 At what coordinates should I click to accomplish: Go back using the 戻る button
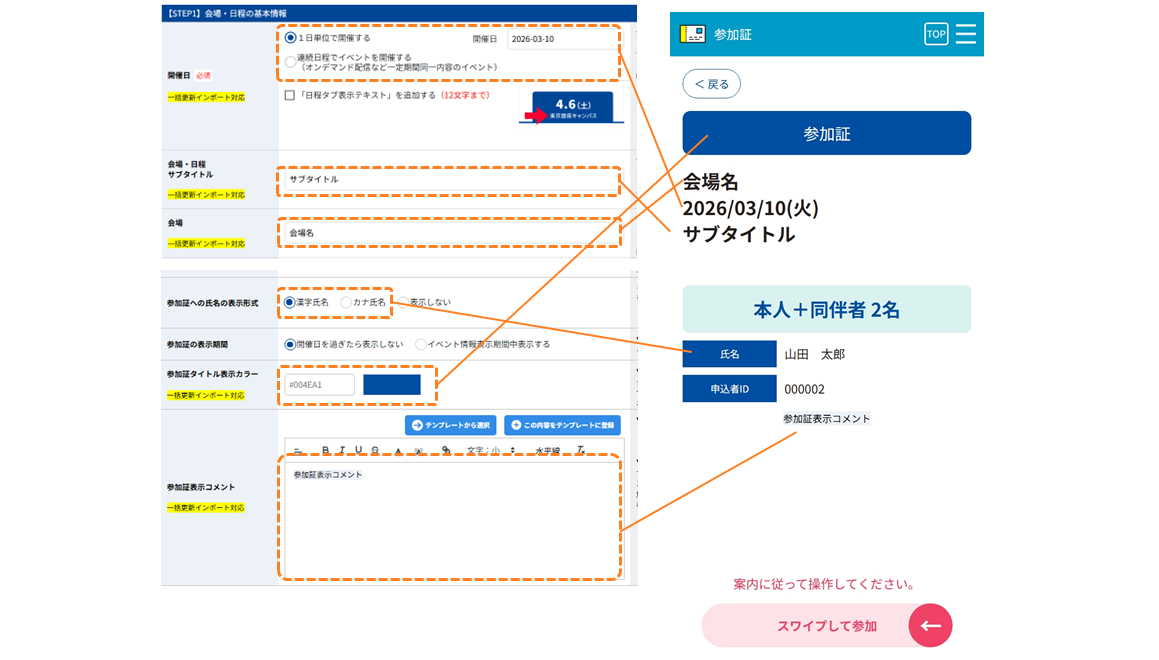[711, 84]
